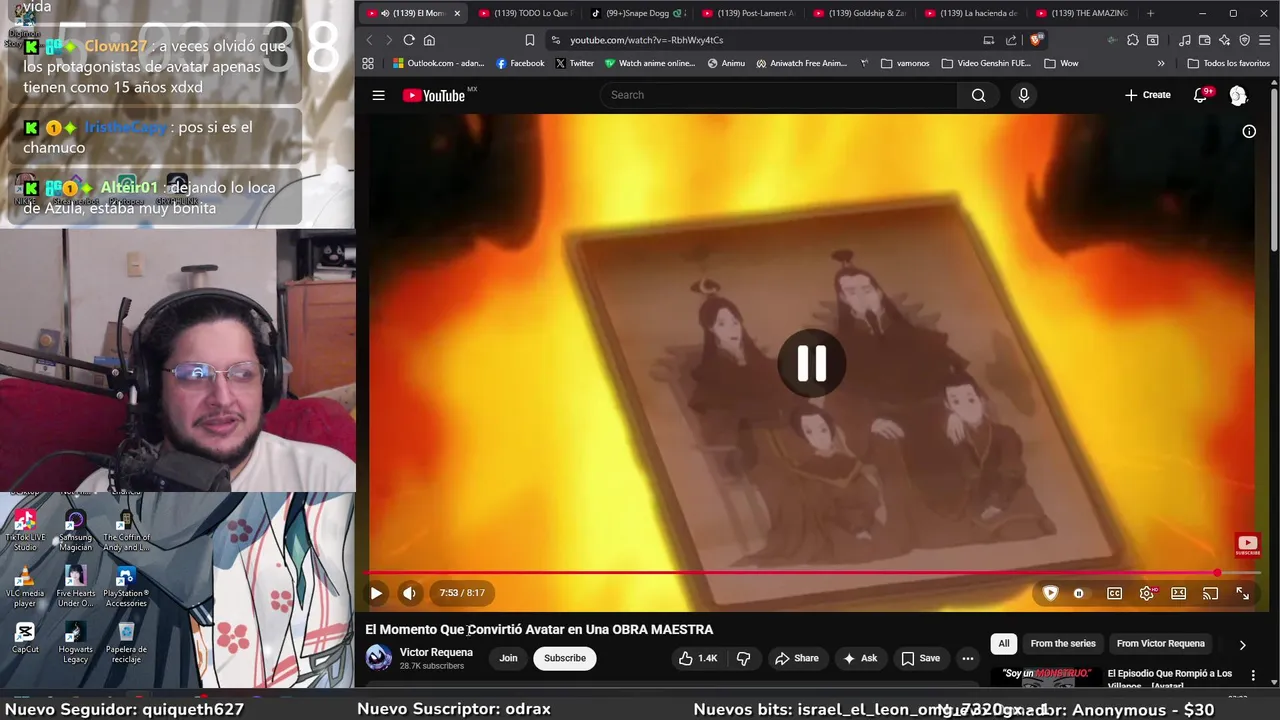Click the YouTube logo to go home
The width and height of the screenshot is (1280, 720).
click(434, 95)
